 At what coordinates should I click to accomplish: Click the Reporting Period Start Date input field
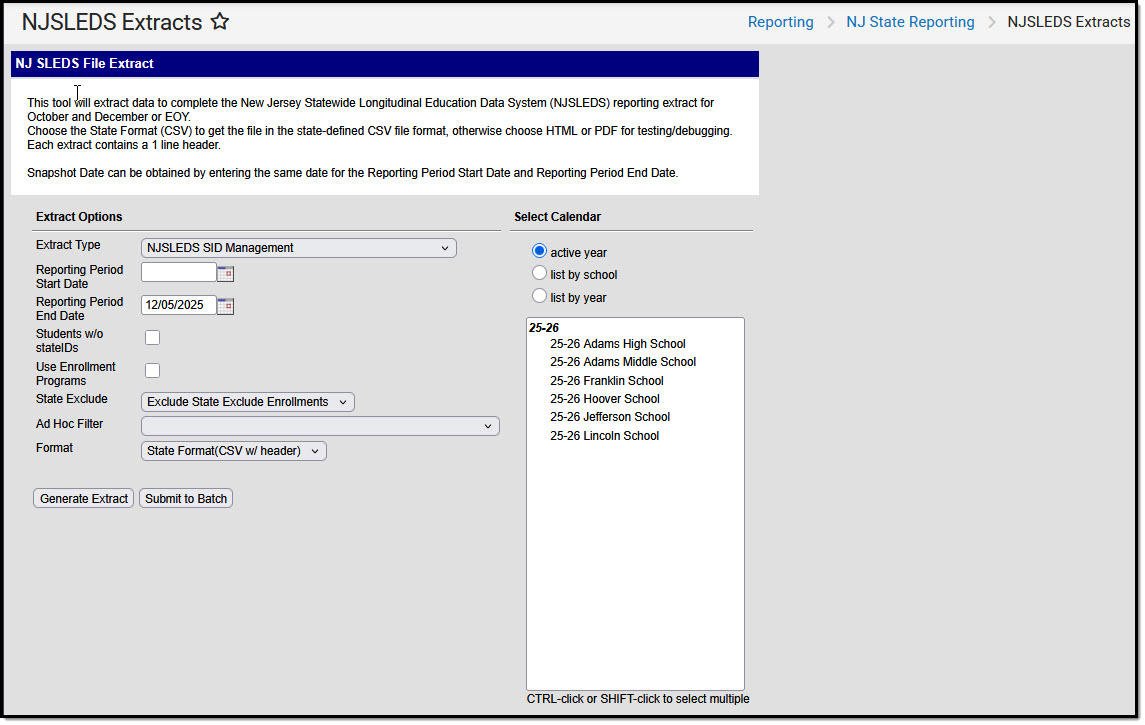(178, 271)
